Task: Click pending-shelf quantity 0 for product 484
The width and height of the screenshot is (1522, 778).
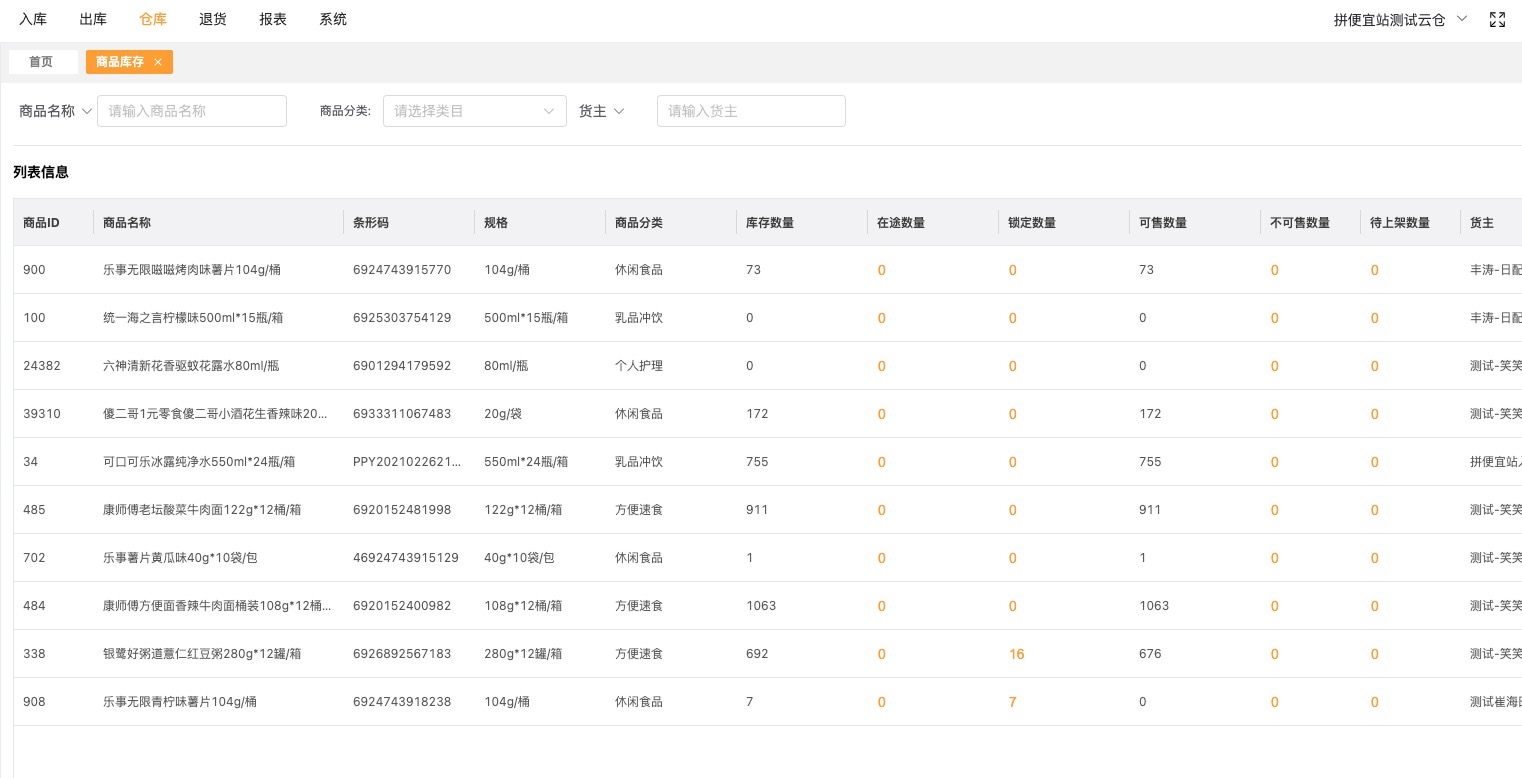Action: click(x=1375, y=606)
